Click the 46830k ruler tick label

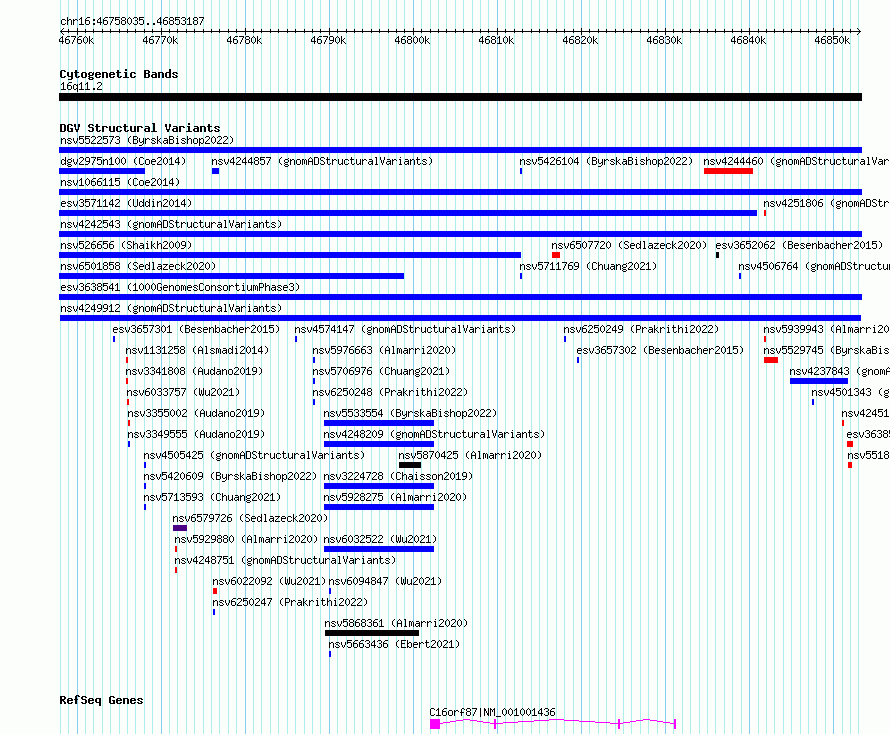(x=665, y=40)
